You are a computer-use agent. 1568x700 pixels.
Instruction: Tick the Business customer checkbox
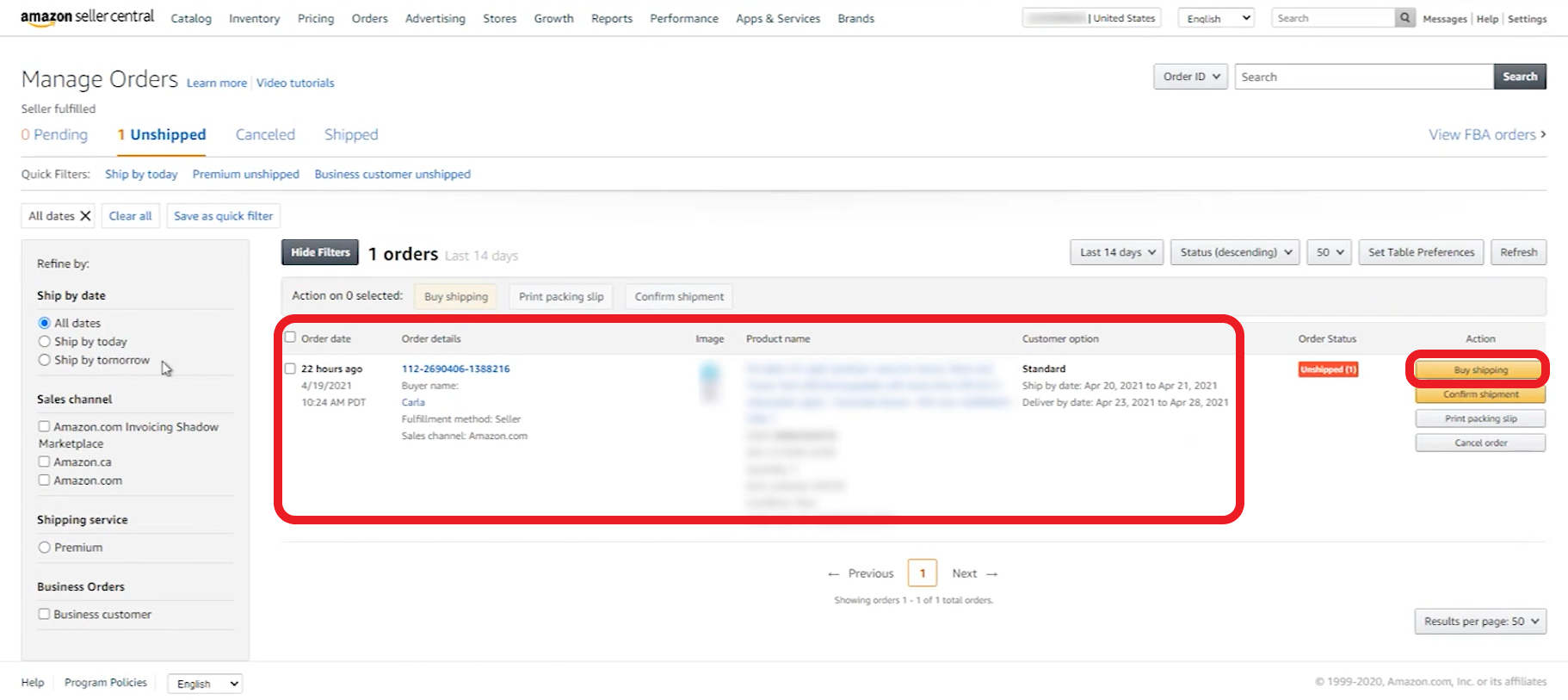click(x=44, y=615)
